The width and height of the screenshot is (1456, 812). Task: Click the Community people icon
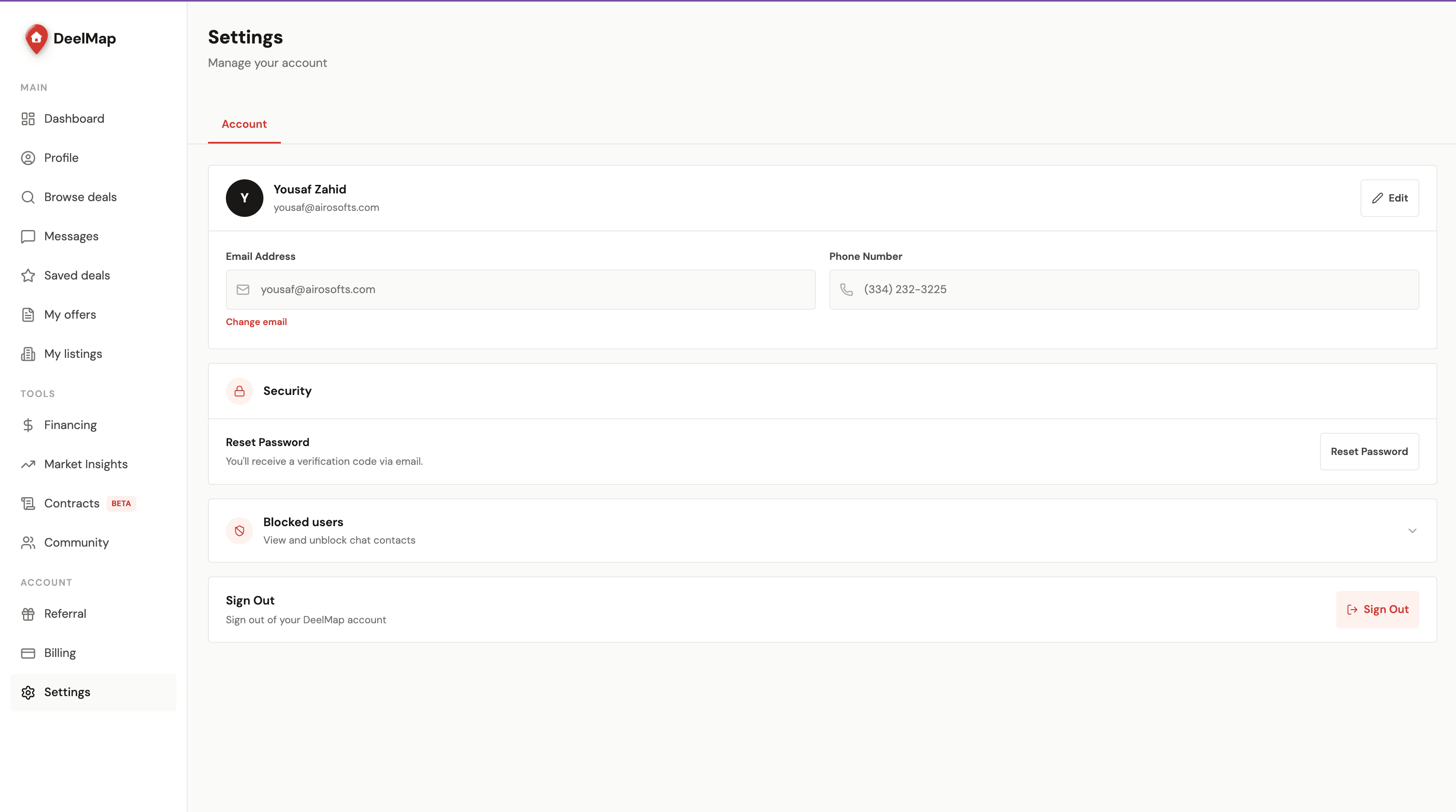click(x=28, y=542)
